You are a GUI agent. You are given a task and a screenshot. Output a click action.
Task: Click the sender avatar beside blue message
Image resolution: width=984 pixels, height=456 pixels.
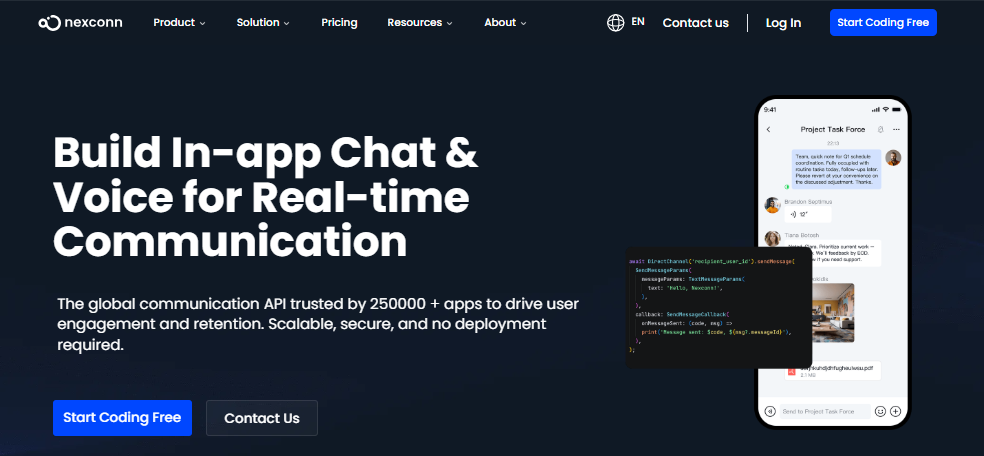tap(893, 157)
